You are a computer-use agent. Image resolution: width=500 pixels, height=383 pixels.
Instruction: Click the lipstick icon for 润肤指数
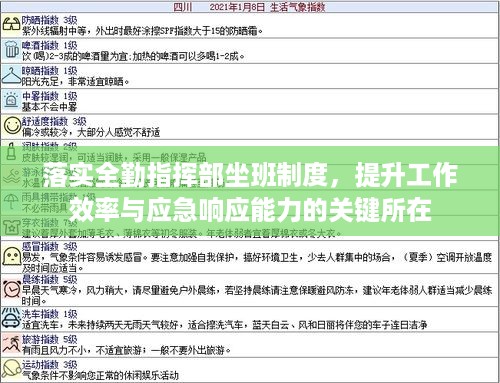(x=11, y=151)
